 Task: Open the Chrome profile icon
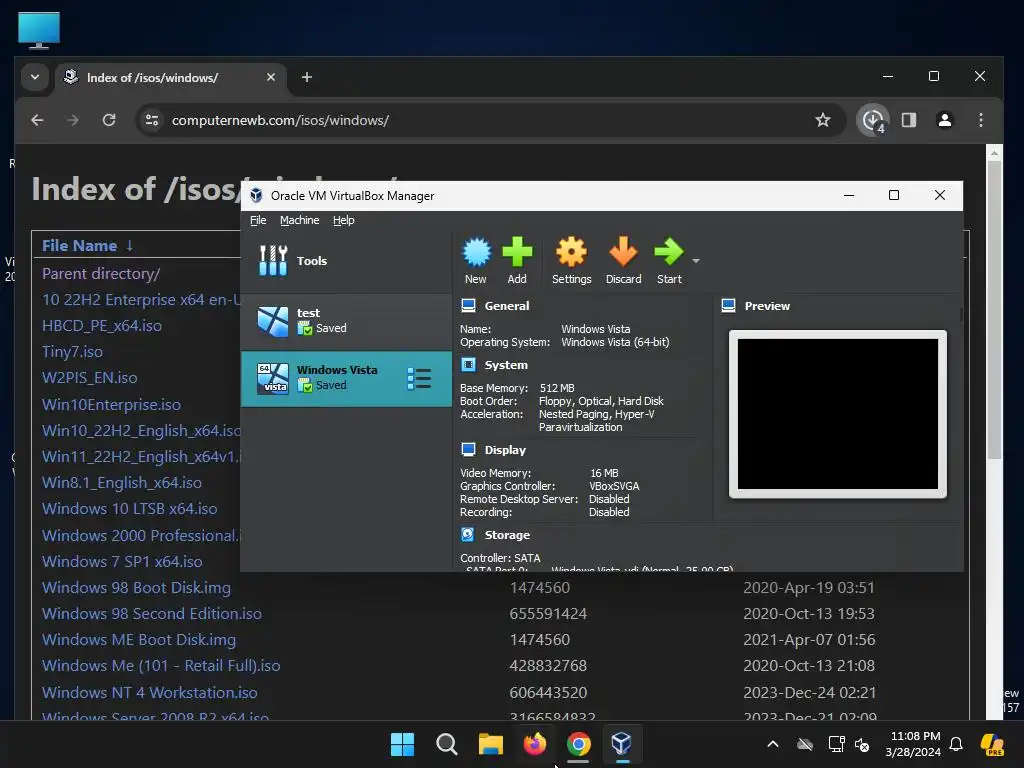pyautogui.click(x=944, y=120)
